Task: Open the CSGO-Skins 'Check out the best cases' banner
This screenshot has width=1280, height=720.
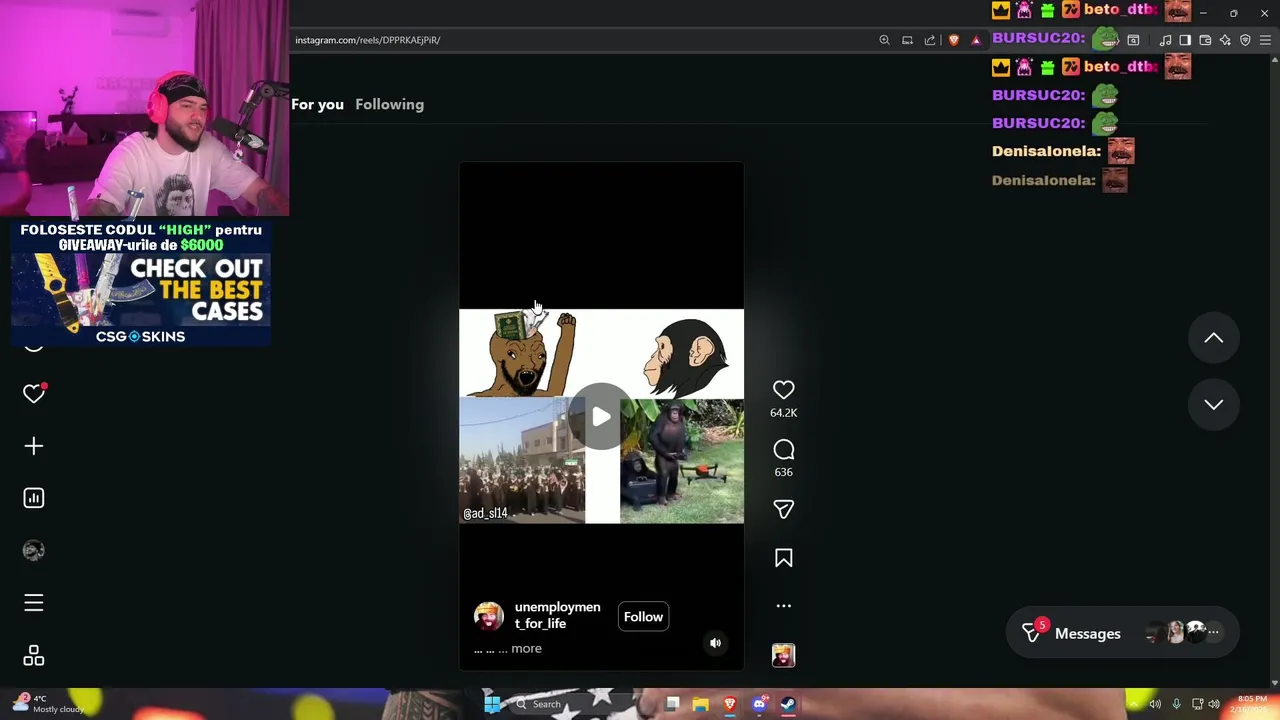Action: 140,283
